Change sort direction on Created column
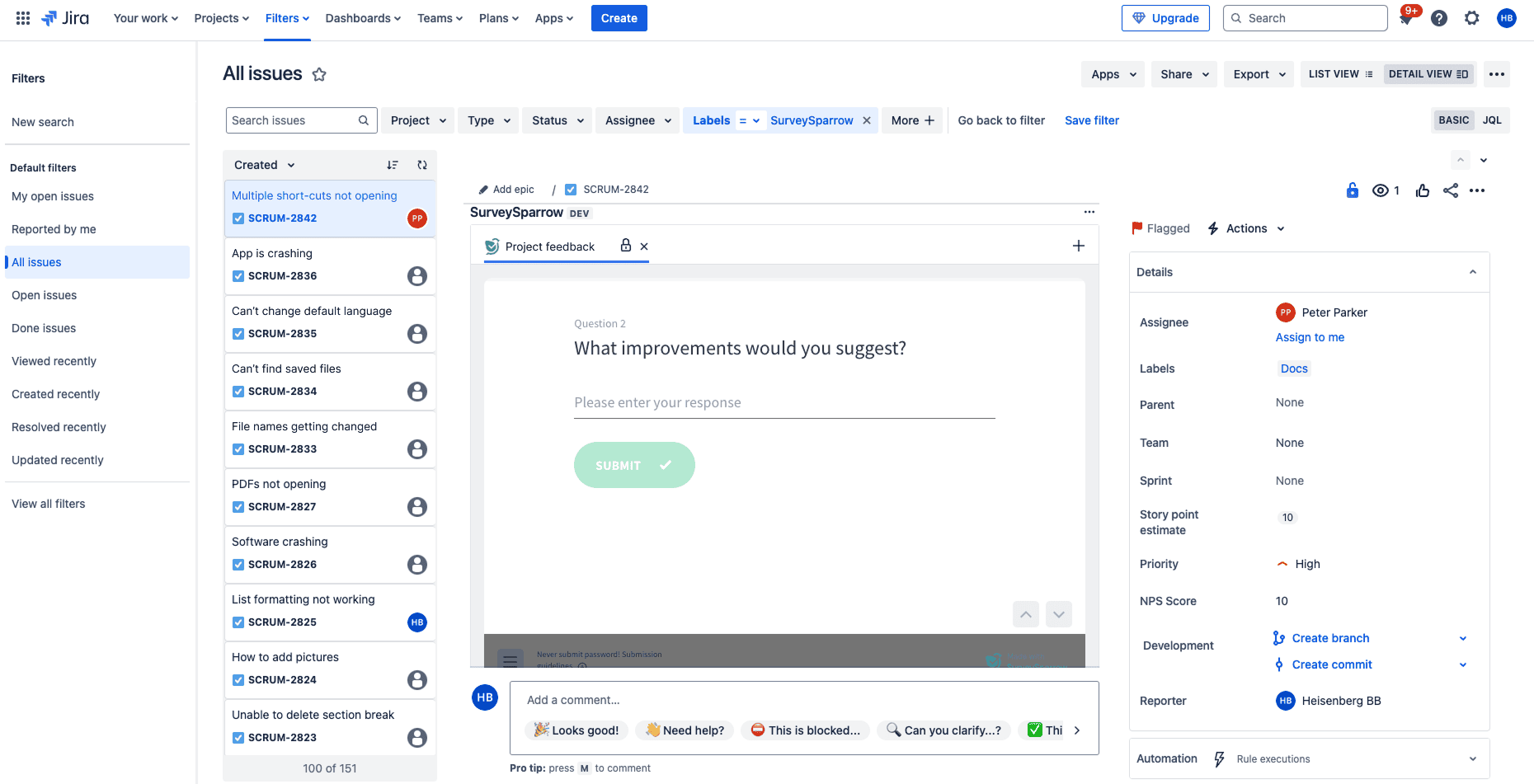 393,165
